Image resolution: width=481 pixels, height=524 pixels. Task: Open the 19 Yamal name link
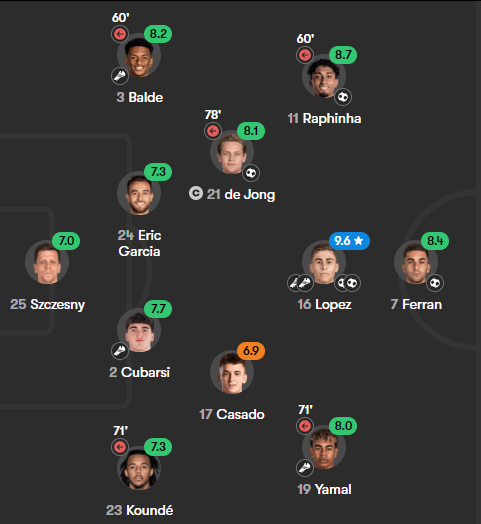coord(324,489)
